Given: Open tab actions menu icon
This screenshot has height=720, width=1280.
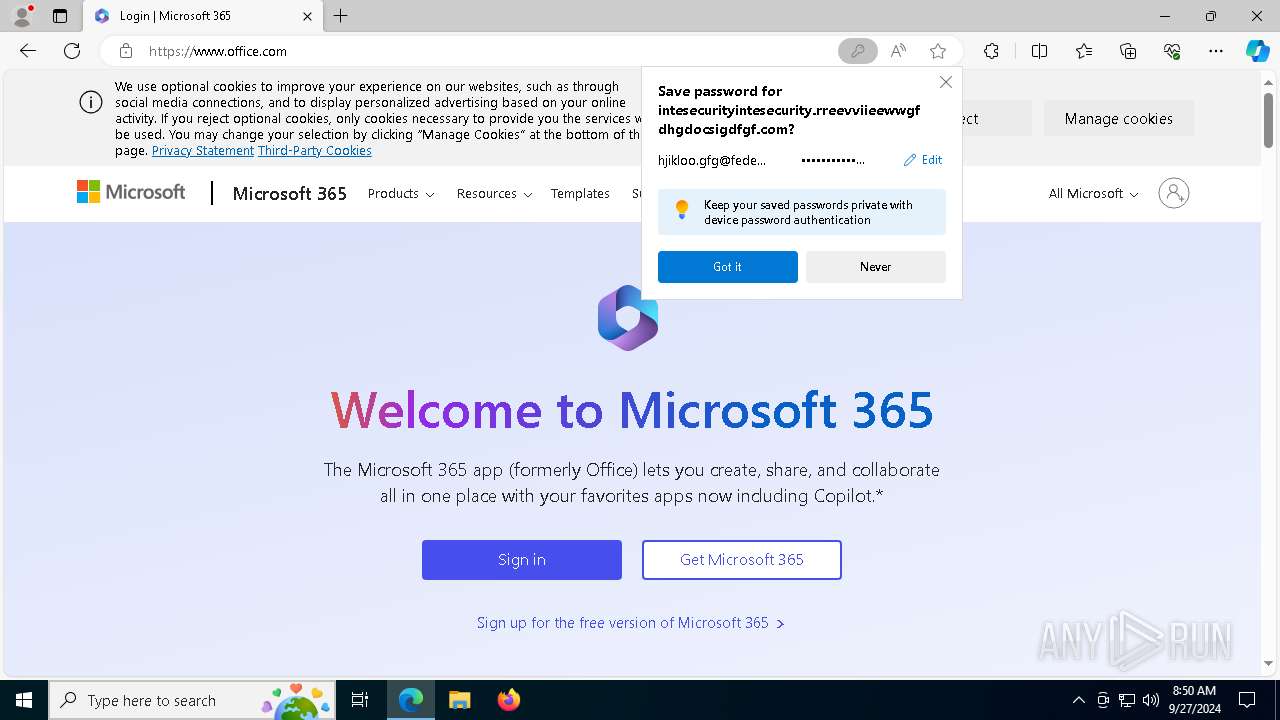Looking at the screenshot, I should click(60, 16).
